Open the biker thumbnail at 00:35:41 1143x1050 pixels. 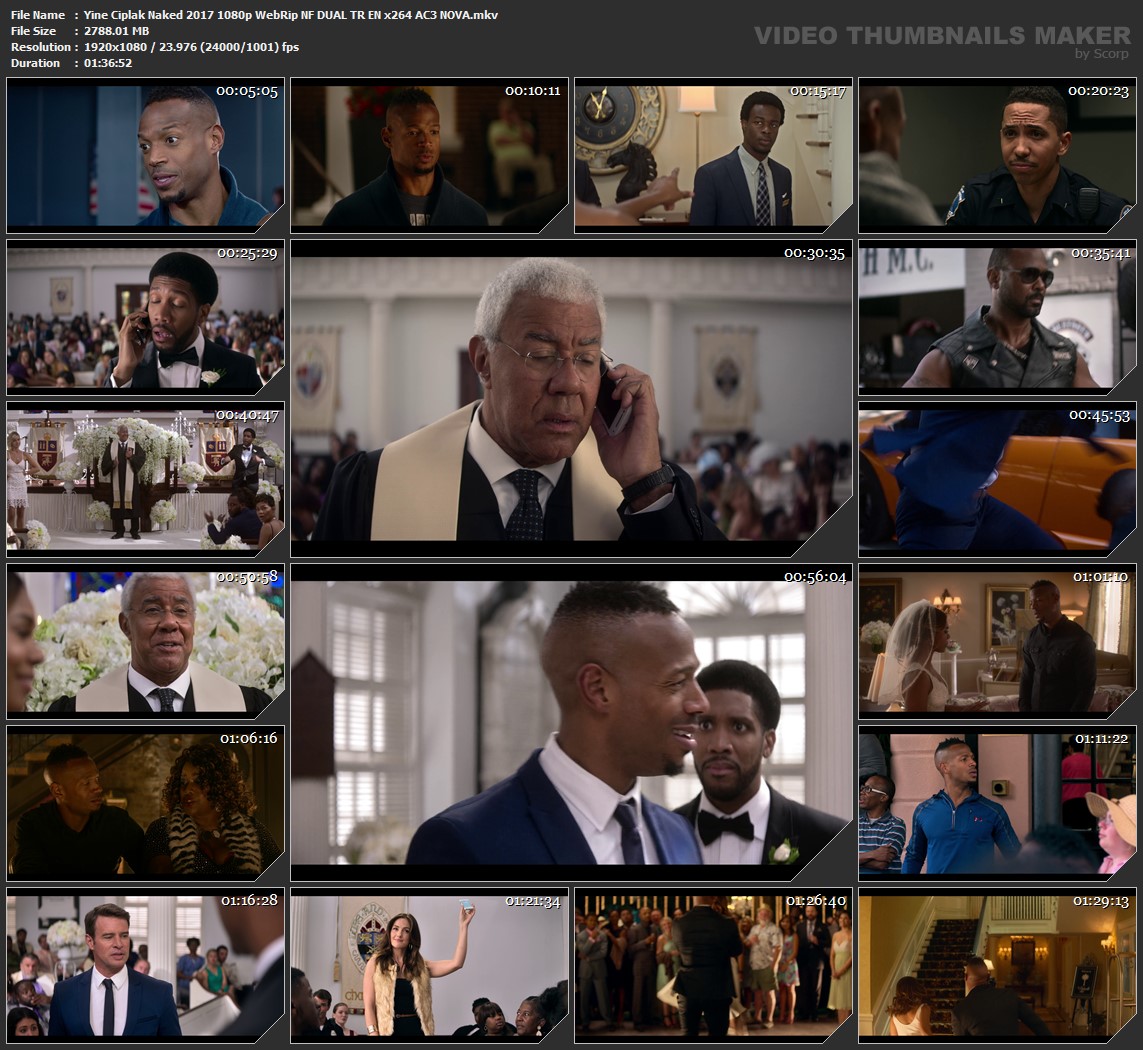click(997, 317)
